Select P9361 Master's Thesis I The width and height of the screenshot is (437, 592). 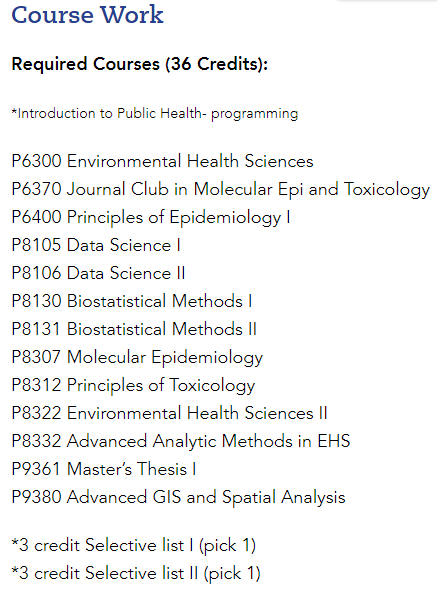pyautogui.click(x=104, y=469)
